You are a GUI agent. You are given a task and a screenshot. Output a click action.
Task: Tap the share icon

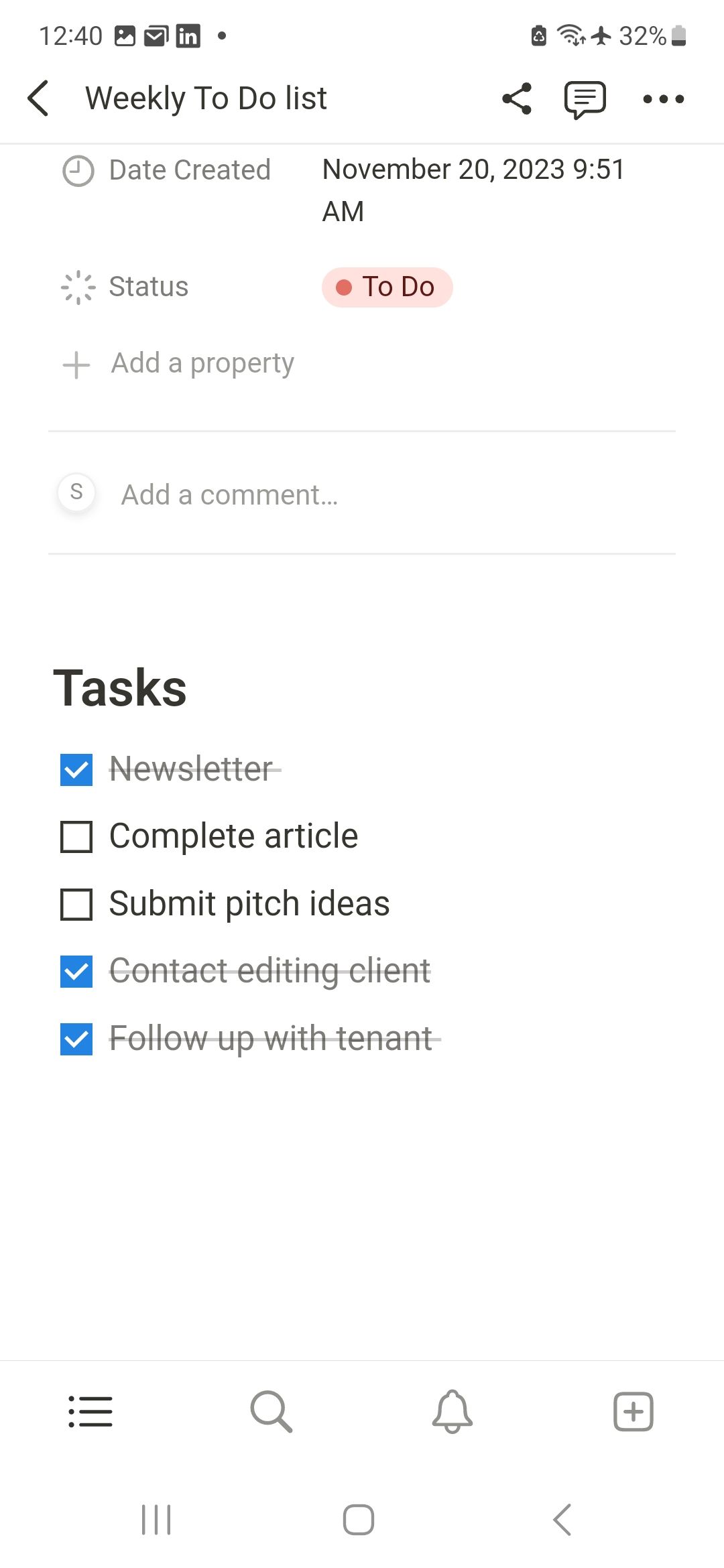pyautogui.click(x=516, y=99)
